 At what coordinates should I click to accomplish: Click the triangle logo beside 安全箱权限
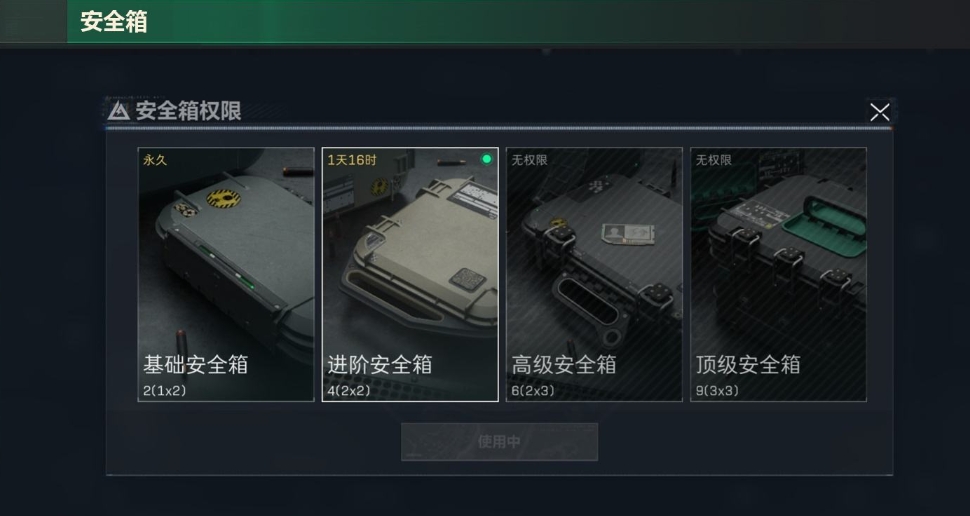pos(119,111)
